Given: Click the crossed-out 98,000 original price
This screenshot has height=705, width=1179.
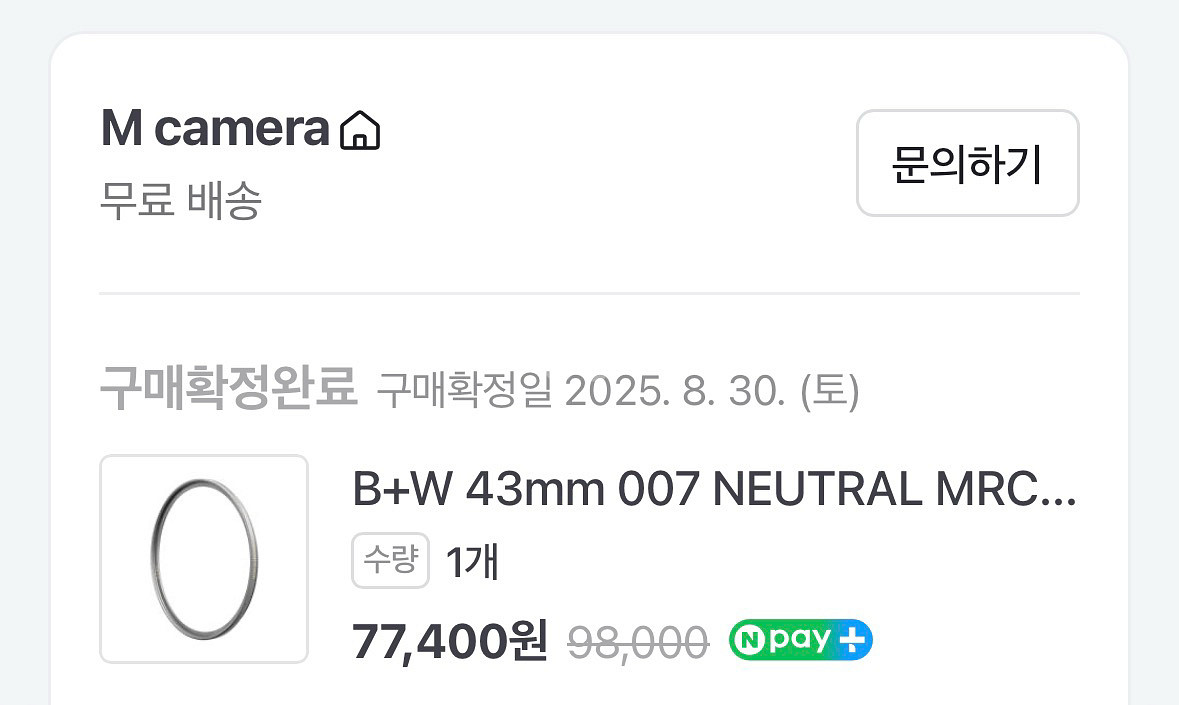Looking at the screenshot, I should tap(638, 642).
